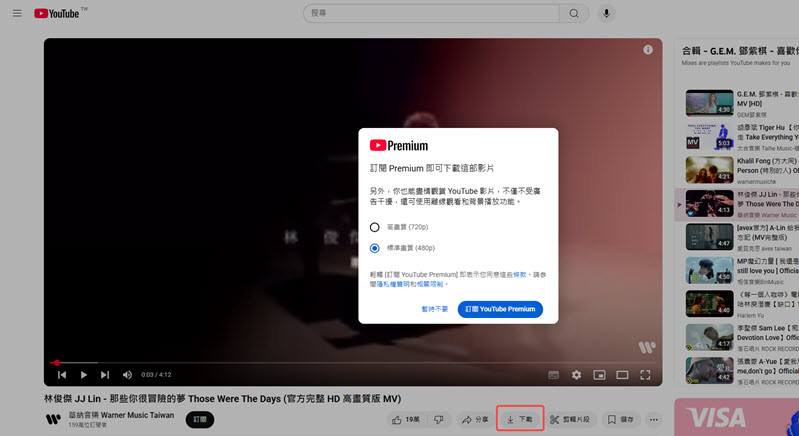799x436 pixels.
Task: Focus the YouTube search field
Action: [x=431, y=13]
